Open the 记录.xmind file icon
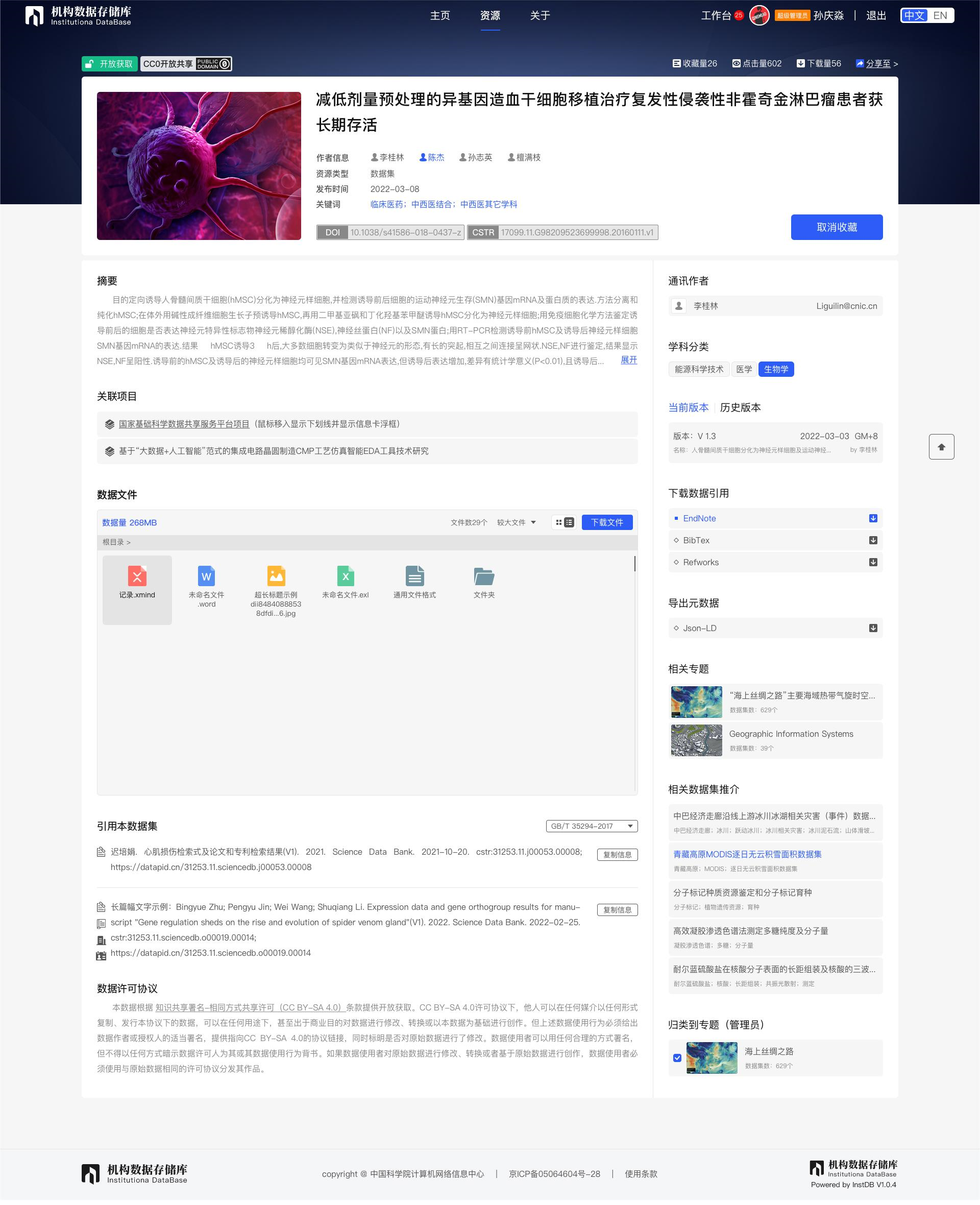Image resolution: width=980 pixels, height=1205 pixels. pyautogui.click(x=137, y=576)
